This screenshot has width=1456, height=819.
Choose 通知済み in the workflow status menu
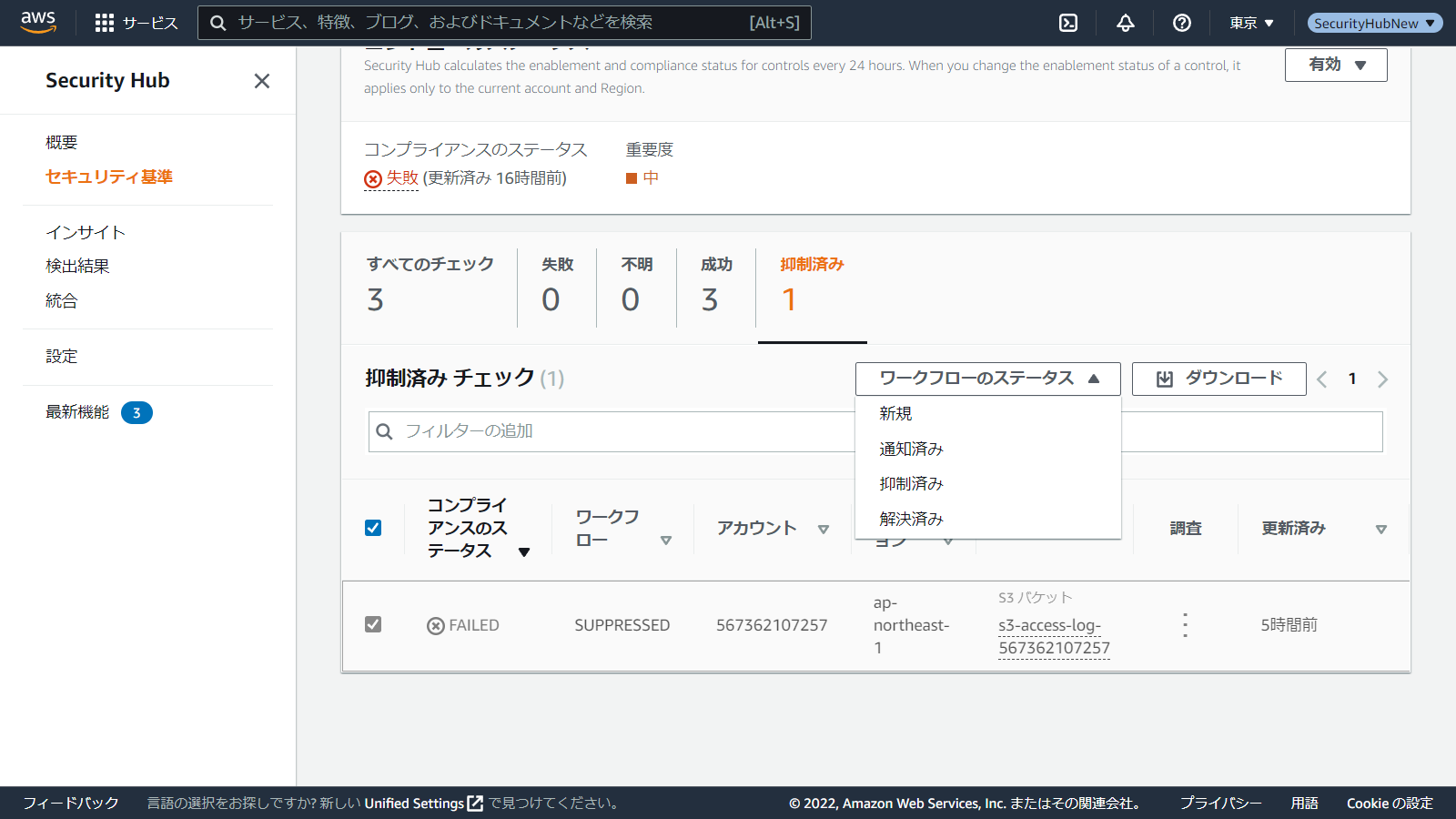(911, 449)
